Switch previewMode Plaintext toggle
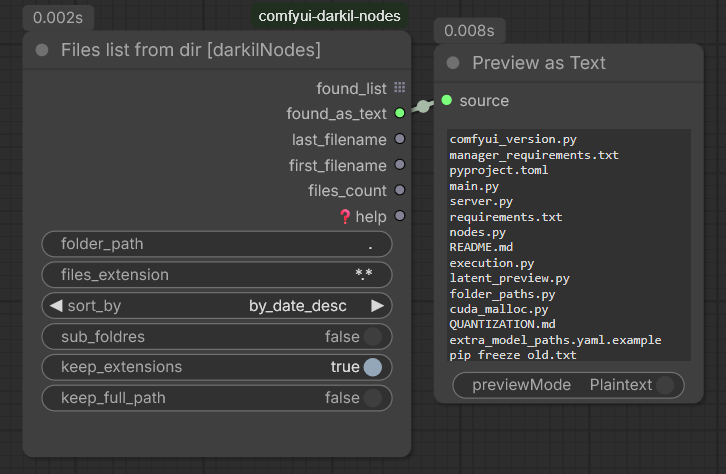Image resolution: width=726 pixels, height=474 pixels. tap(665, 385)
